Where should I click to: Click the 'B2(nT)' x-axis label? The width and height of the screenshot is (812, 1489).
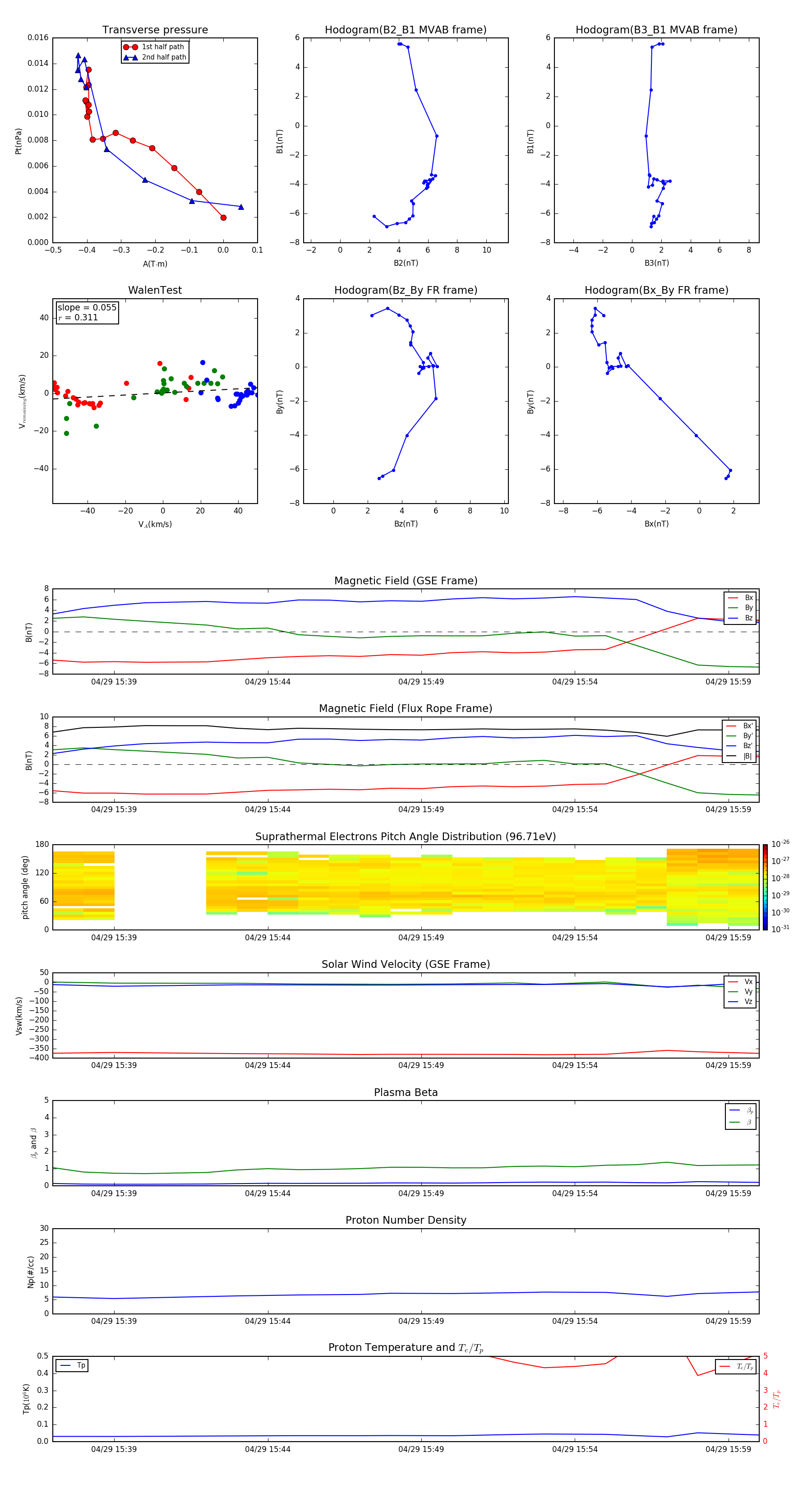click(x=406, y=263)
